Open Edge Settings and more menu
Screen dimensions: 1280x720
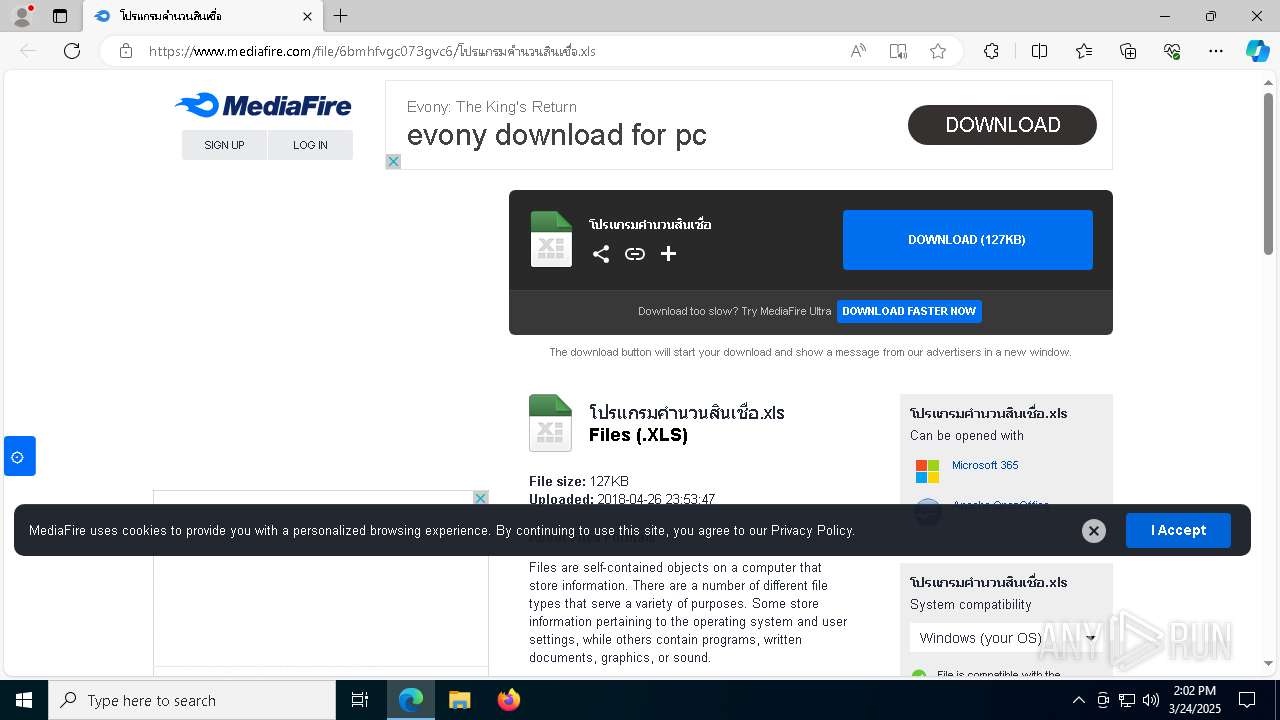pos(1216,51)
